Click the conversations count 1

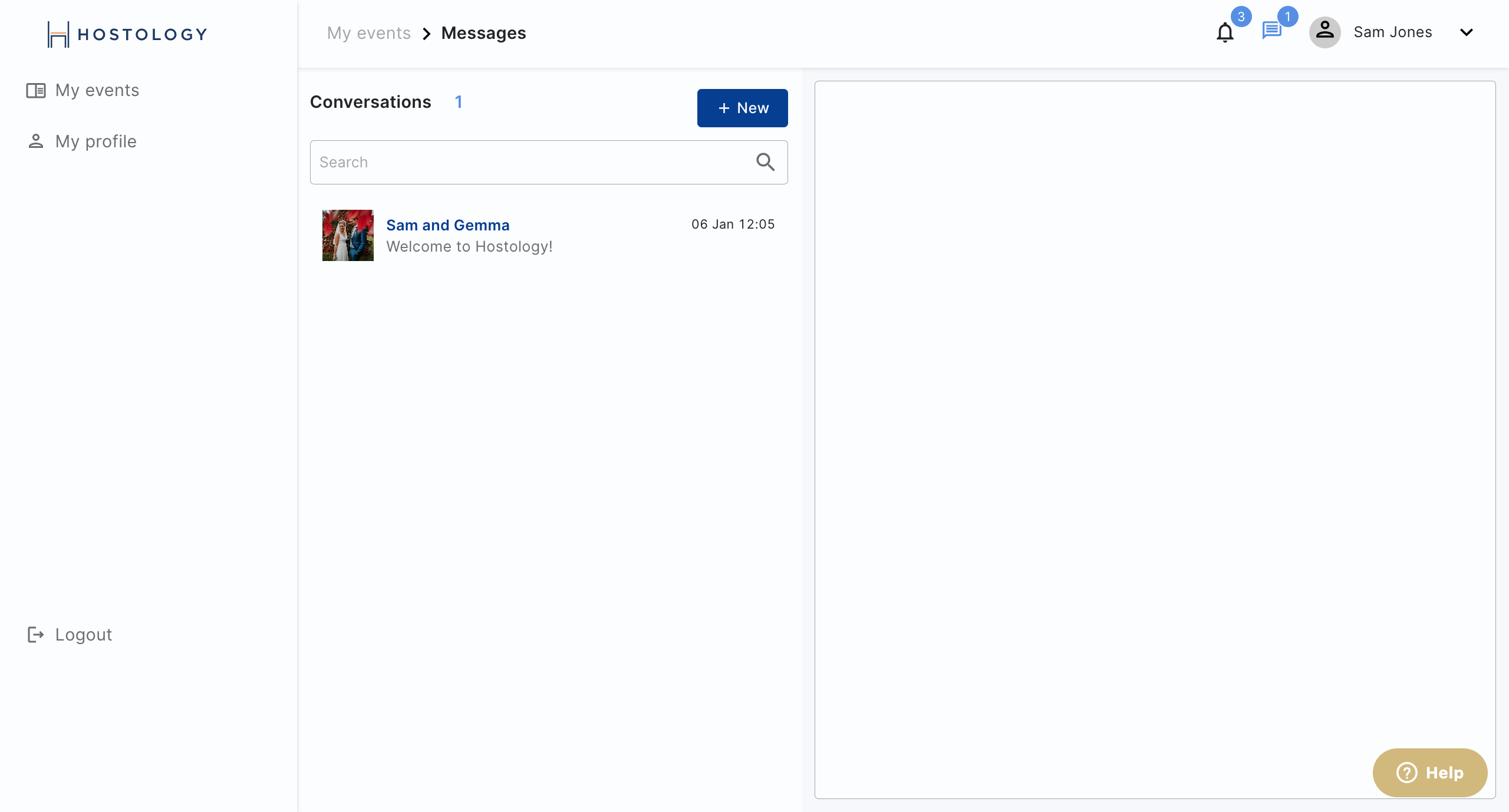458,102
